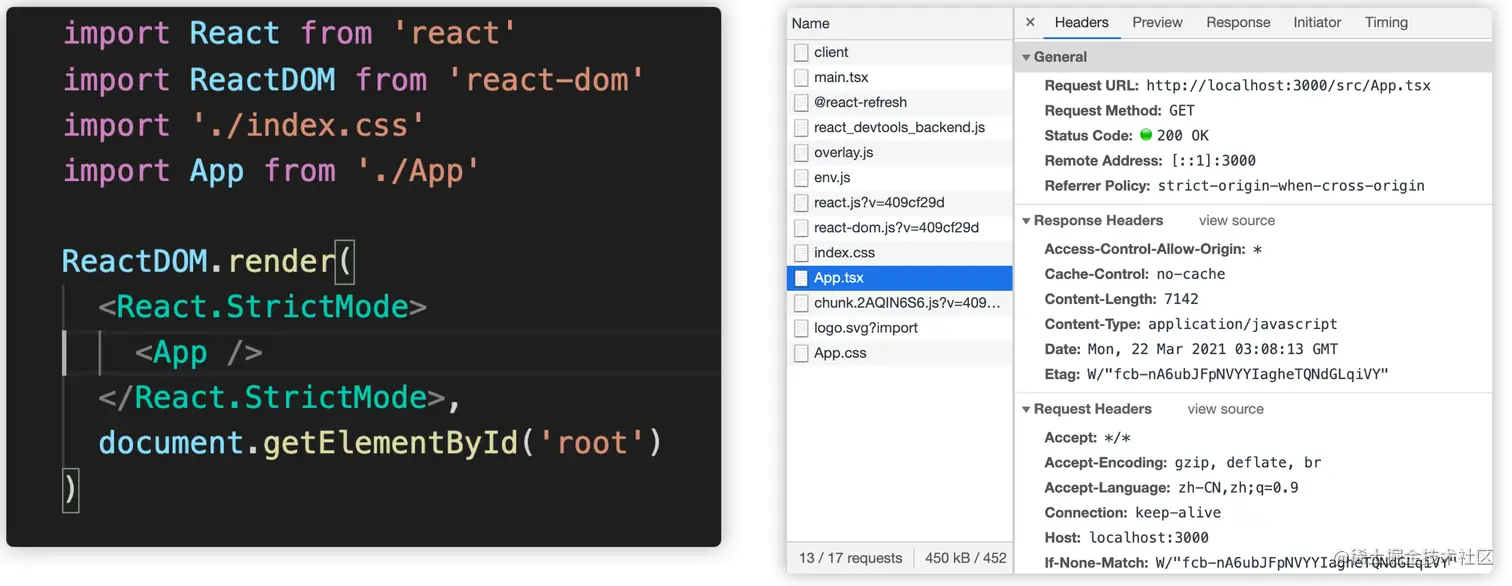Click the Cache-Control no-cache header
This screenshot has height=586, width=1512.
pos(1135,274)
